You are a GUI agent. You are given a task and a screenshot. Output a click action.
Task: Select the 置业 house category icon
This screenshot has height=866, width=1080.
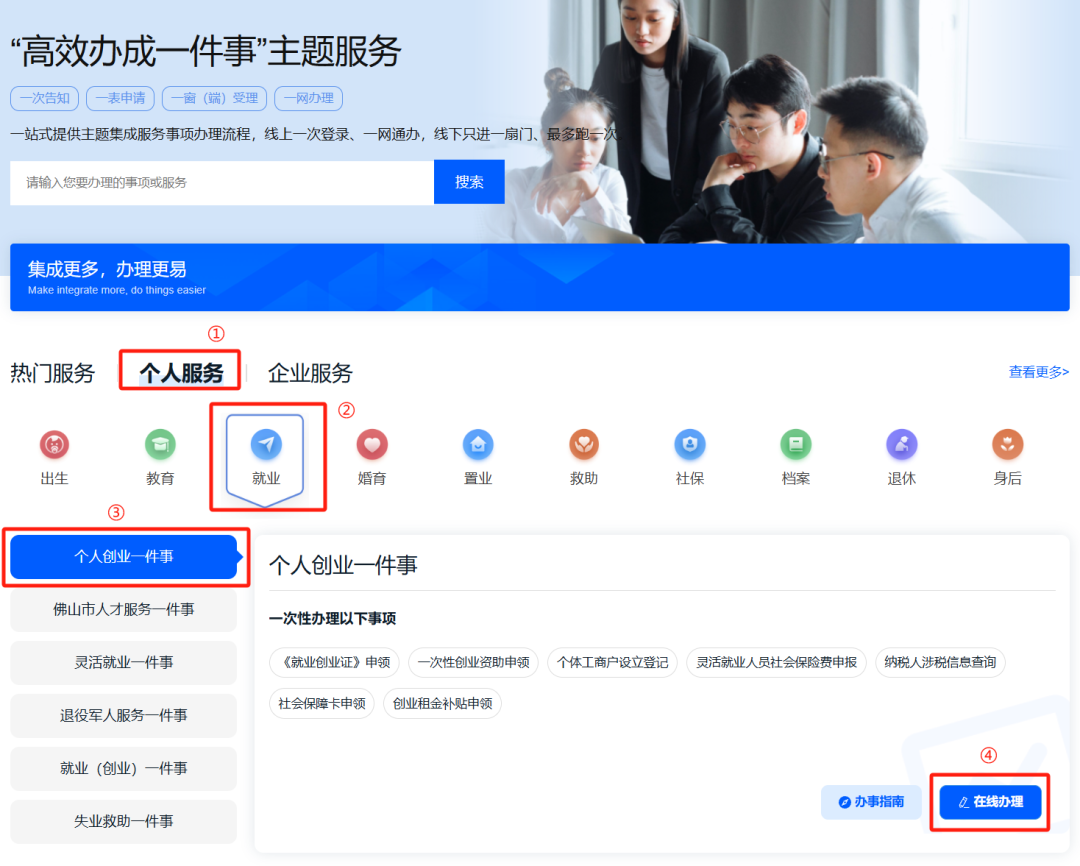tap(478, 445)
